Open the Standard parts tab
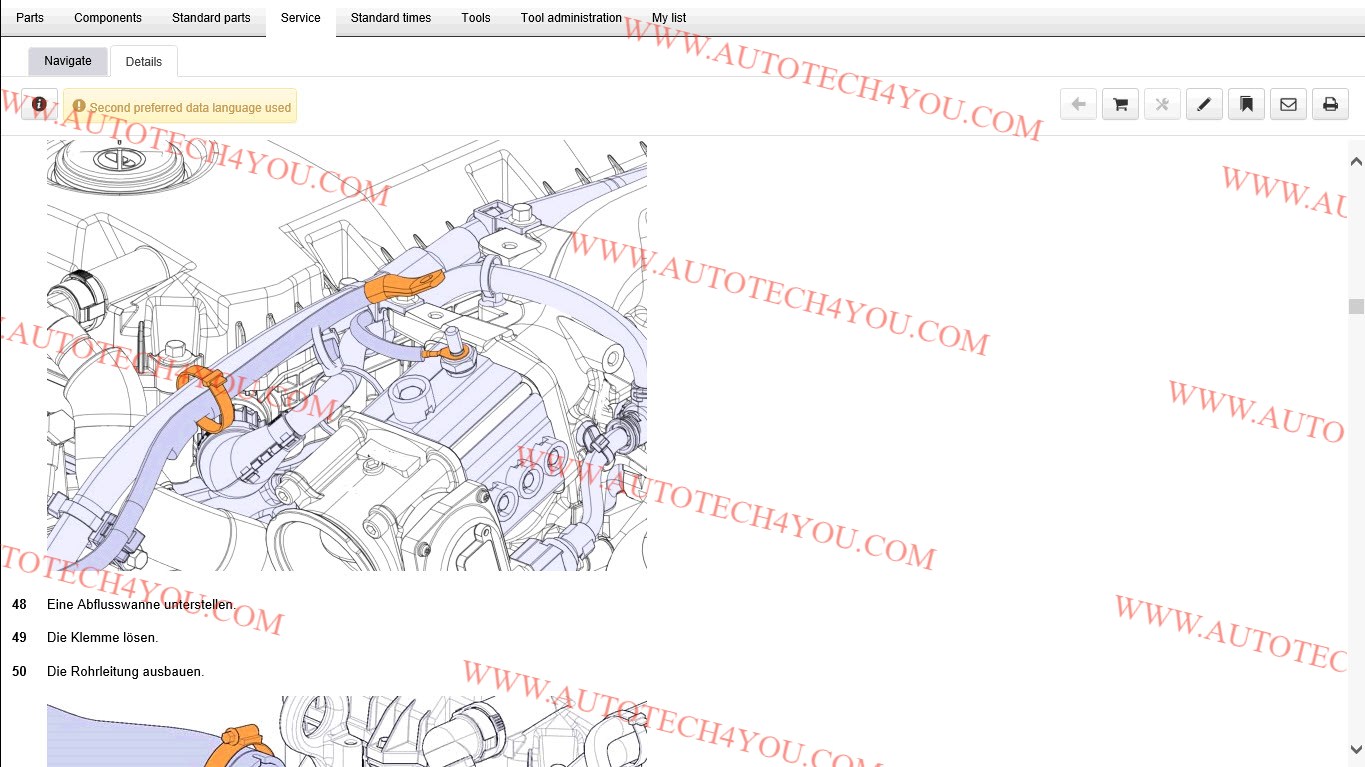The height and width of the screenshot is (767, 1365). coord(211,18)
